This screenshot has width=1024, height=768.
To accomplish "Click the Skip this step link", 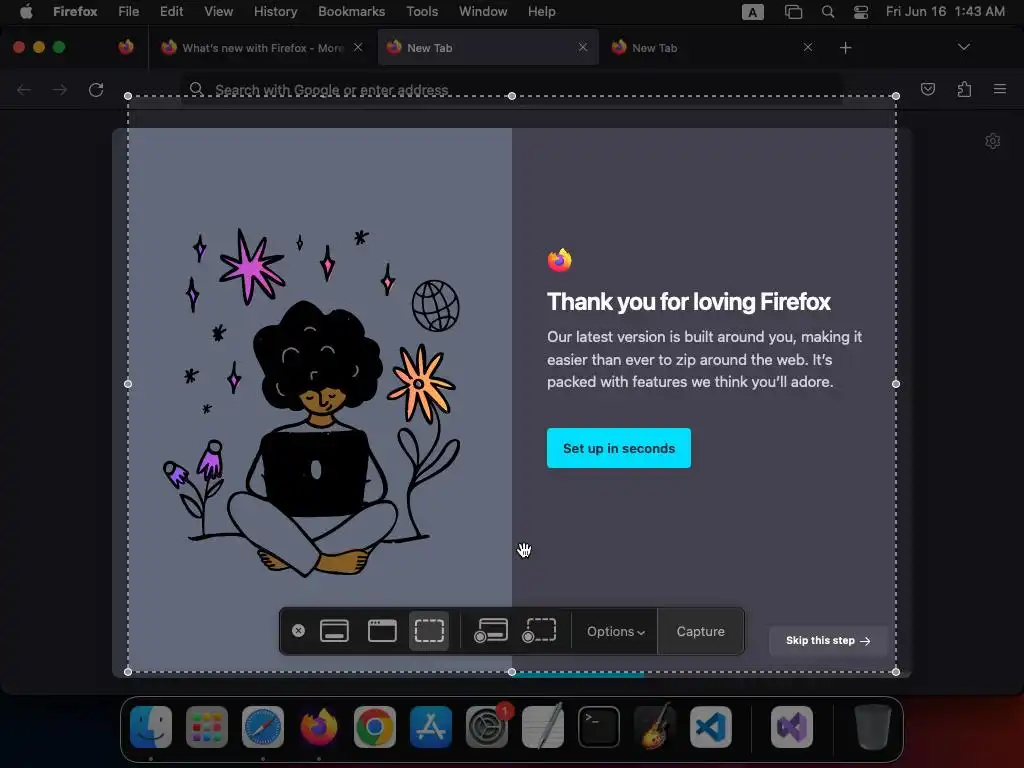I will (x=827, y=641).
